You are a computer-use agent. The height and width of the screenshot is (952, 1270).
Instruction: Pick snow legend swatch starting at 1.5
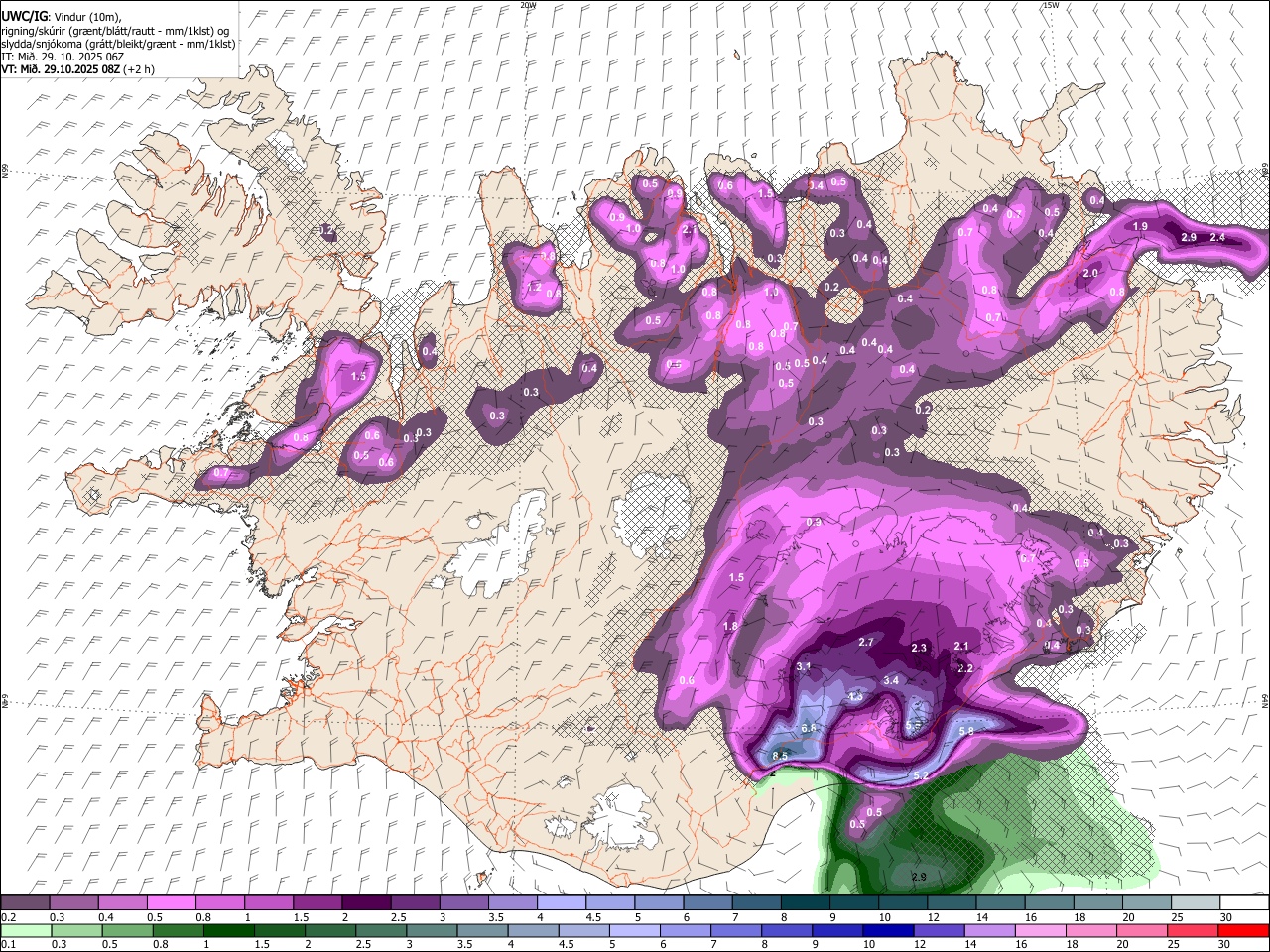click(317, 902)
